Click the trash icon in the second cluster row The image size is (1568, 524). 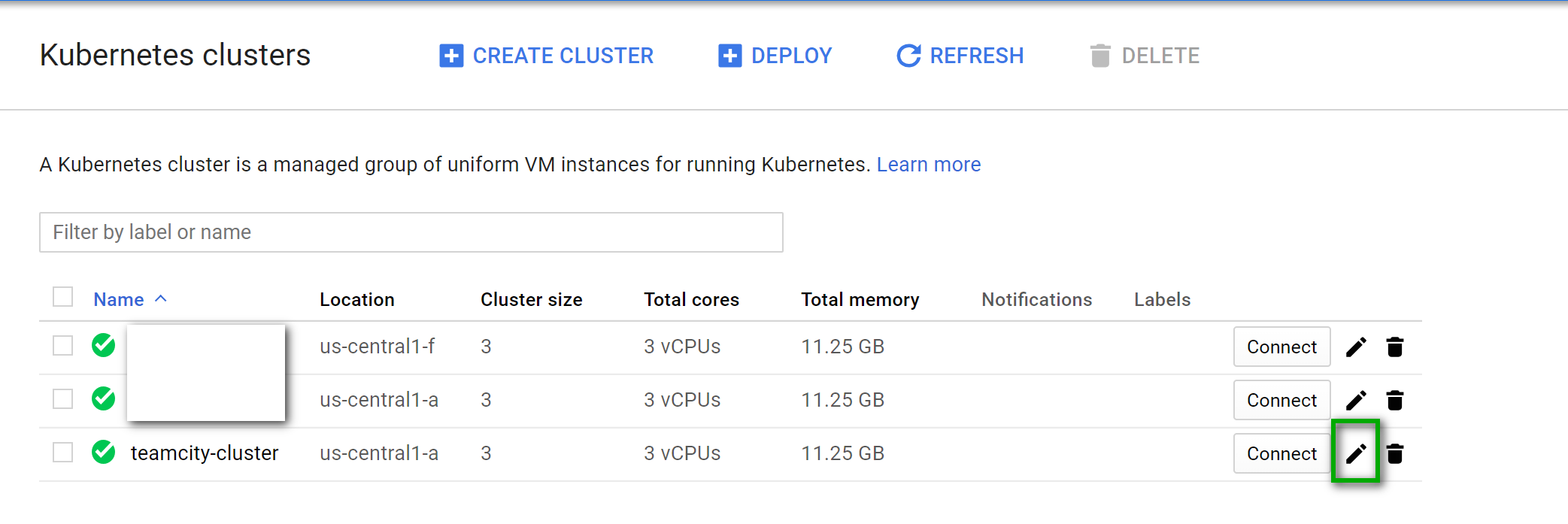click(1395, 400)
